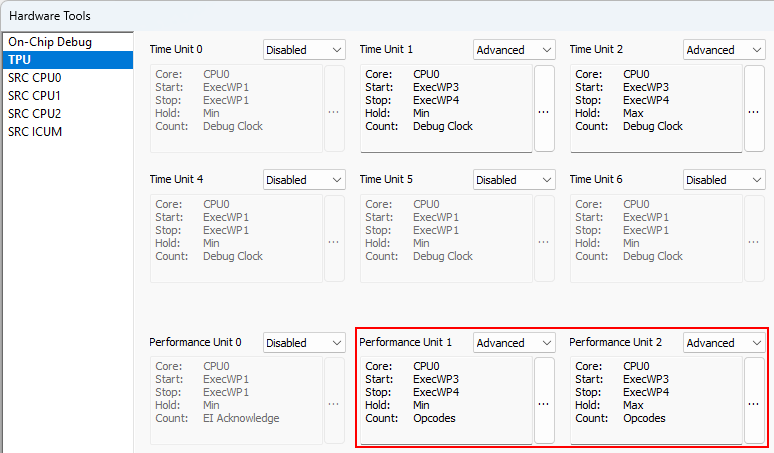
Task: Select SRC ICUM in the sidebar
Action: (x=35, y=132)
